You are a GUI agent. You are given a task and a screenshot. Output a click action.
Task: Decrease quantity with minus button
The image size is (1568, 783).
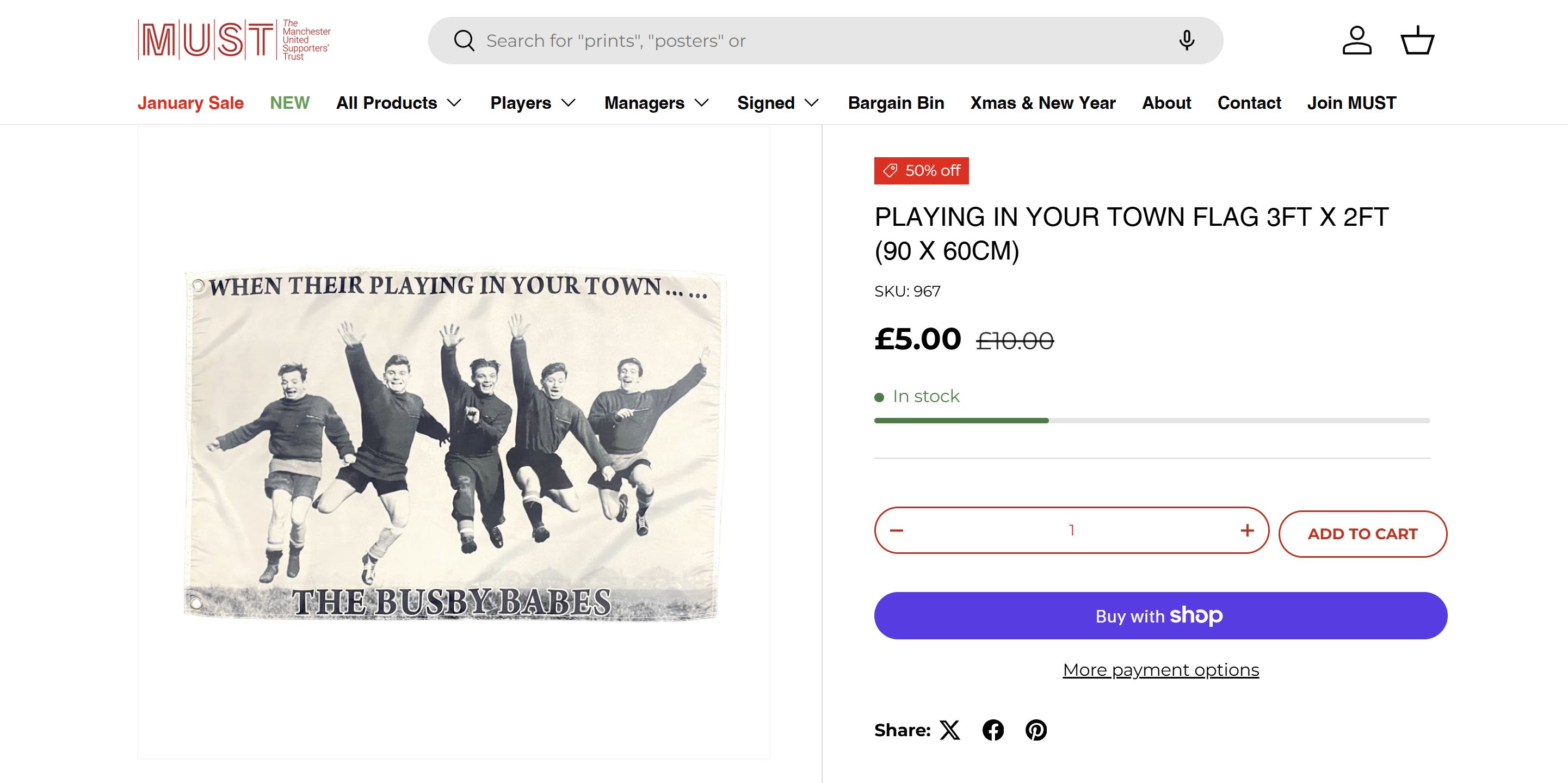click(897, 531)
